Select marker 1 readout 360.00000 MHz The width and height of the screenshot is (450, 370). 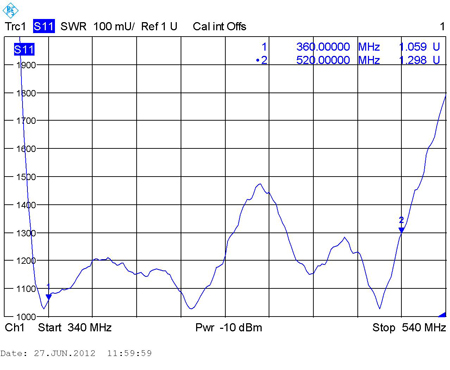tap(338, 47)
